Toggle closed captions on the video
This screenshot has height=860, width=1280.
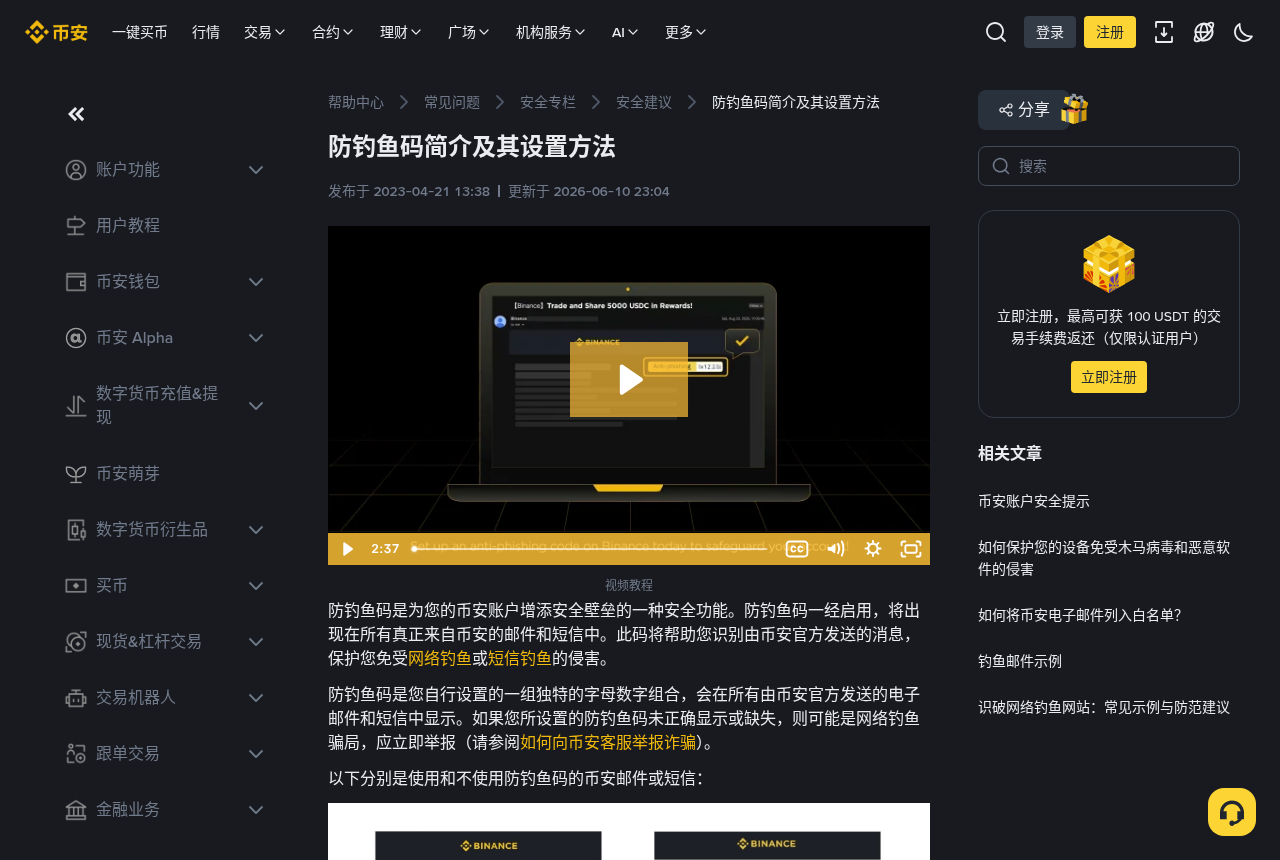point(797,549)
